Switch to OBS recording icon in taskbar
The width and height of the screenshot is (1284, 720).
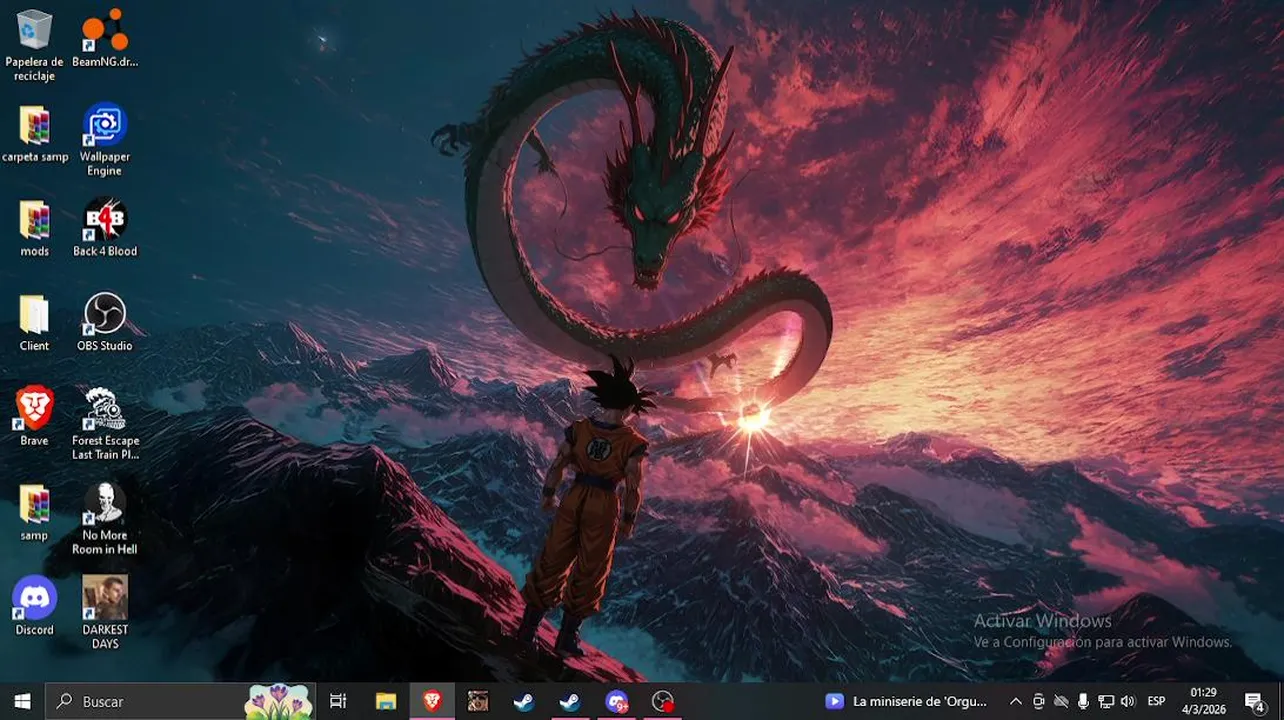[x=662, y=701]
